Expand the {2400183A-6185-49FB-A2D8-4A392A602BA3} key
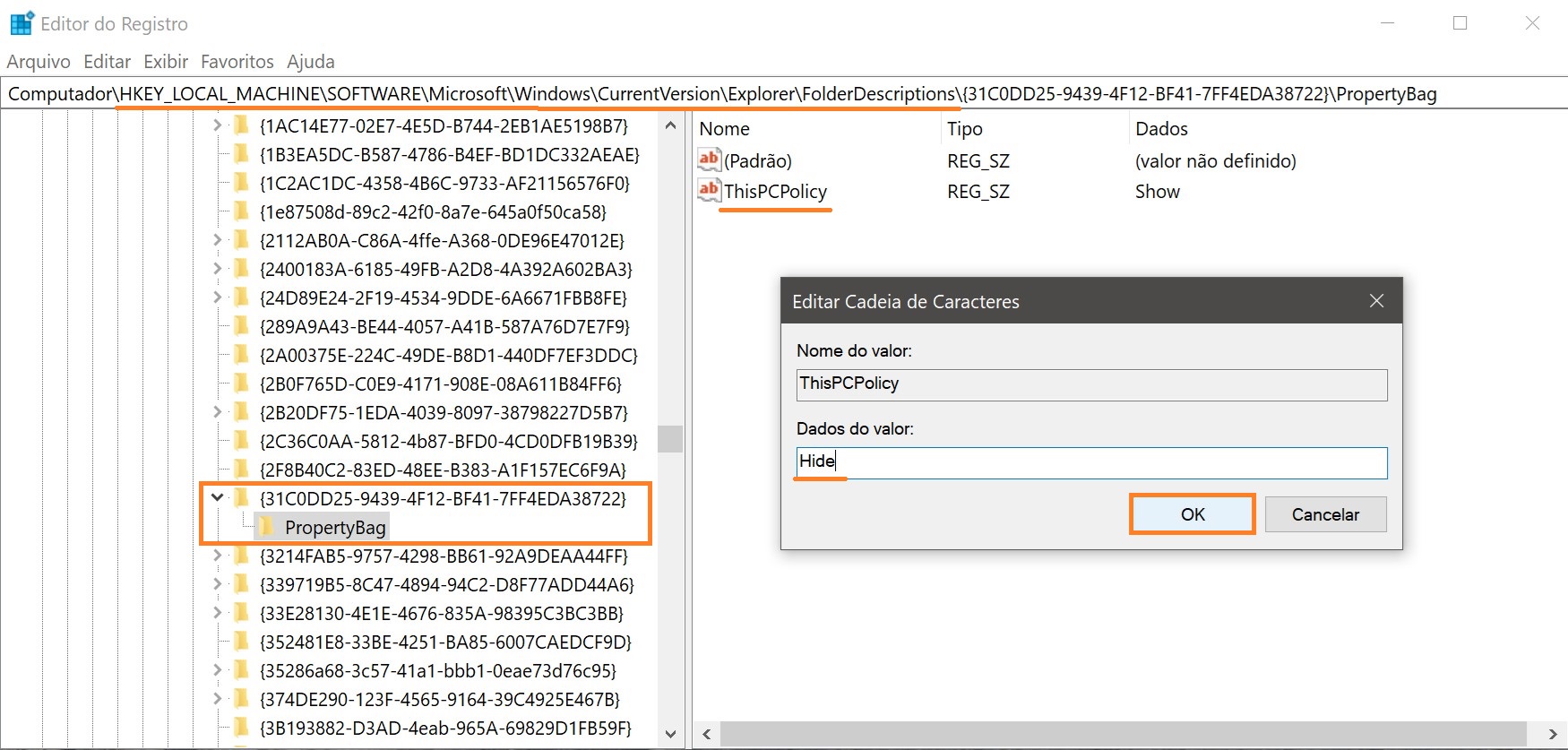Image resolution: width=1568 pixels, height=750 pixels. tap(217, 269)
